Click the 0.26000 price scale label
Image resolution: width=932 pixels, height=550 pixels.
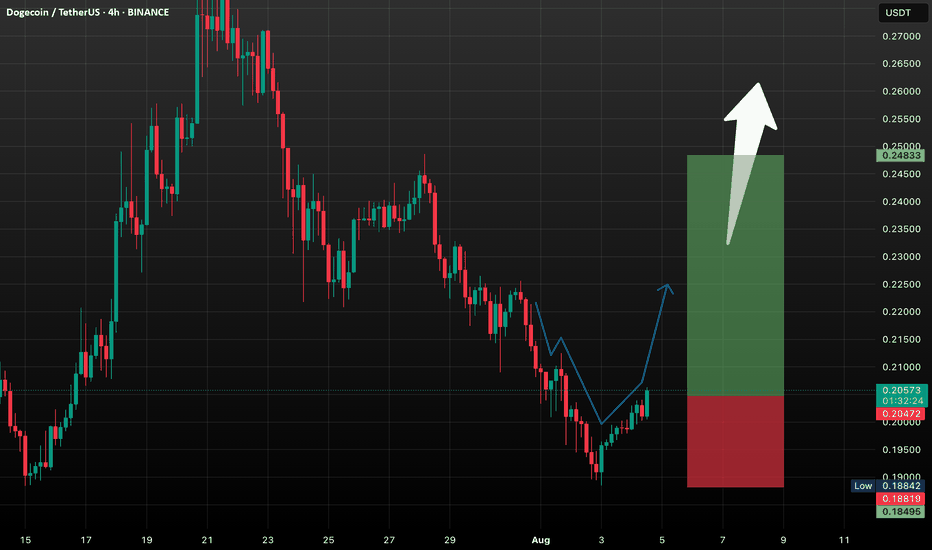coord(901,92)
